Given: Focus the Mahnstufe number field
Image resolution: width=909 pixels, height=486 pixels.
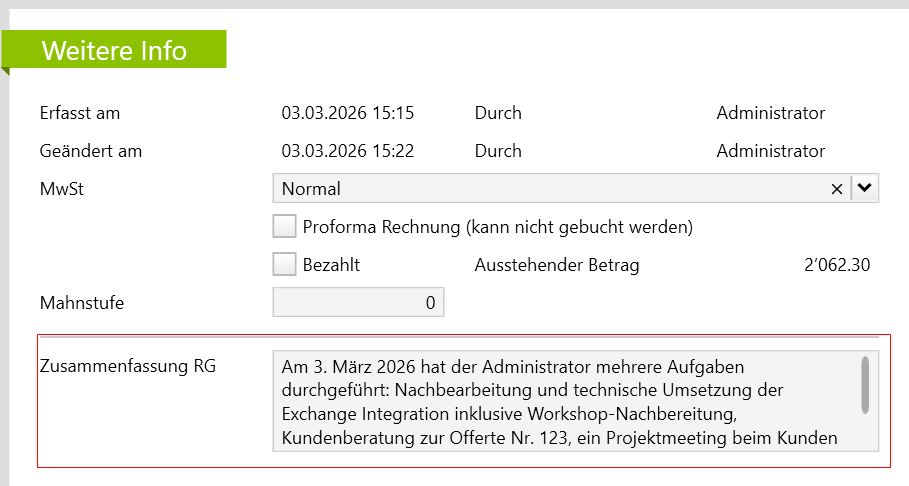Looking at the screenshot, I should [x=358, y=302].
